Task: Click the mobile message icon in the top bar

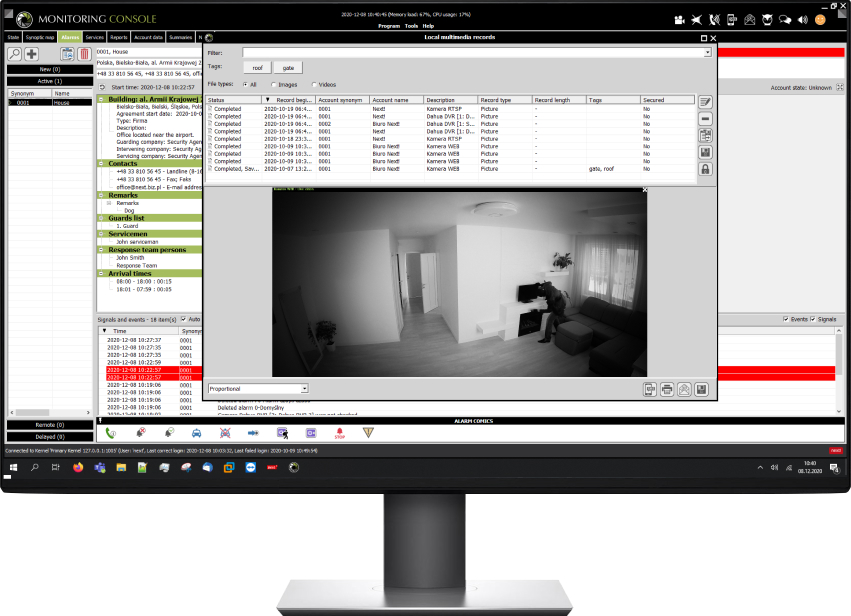Action: 732,20
